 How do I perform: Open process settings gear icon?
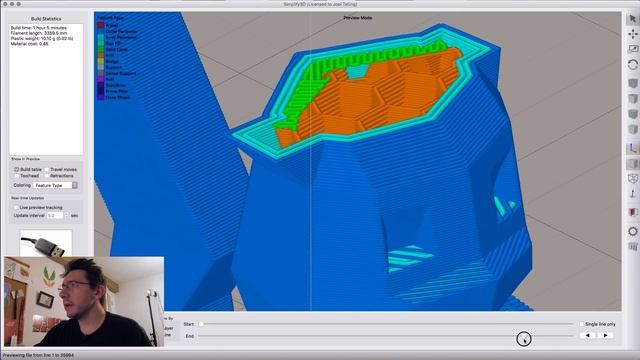pos(633,231)
